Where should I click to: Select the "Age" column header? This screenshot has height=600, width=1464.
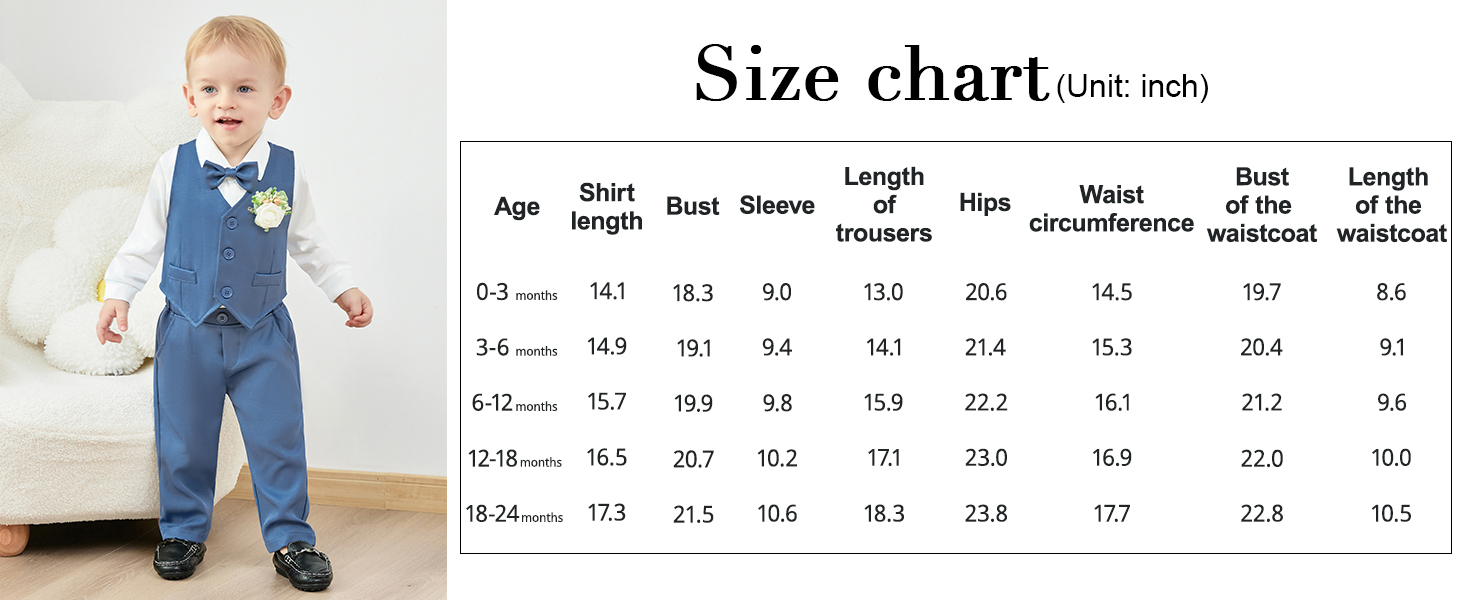[517, 207]
